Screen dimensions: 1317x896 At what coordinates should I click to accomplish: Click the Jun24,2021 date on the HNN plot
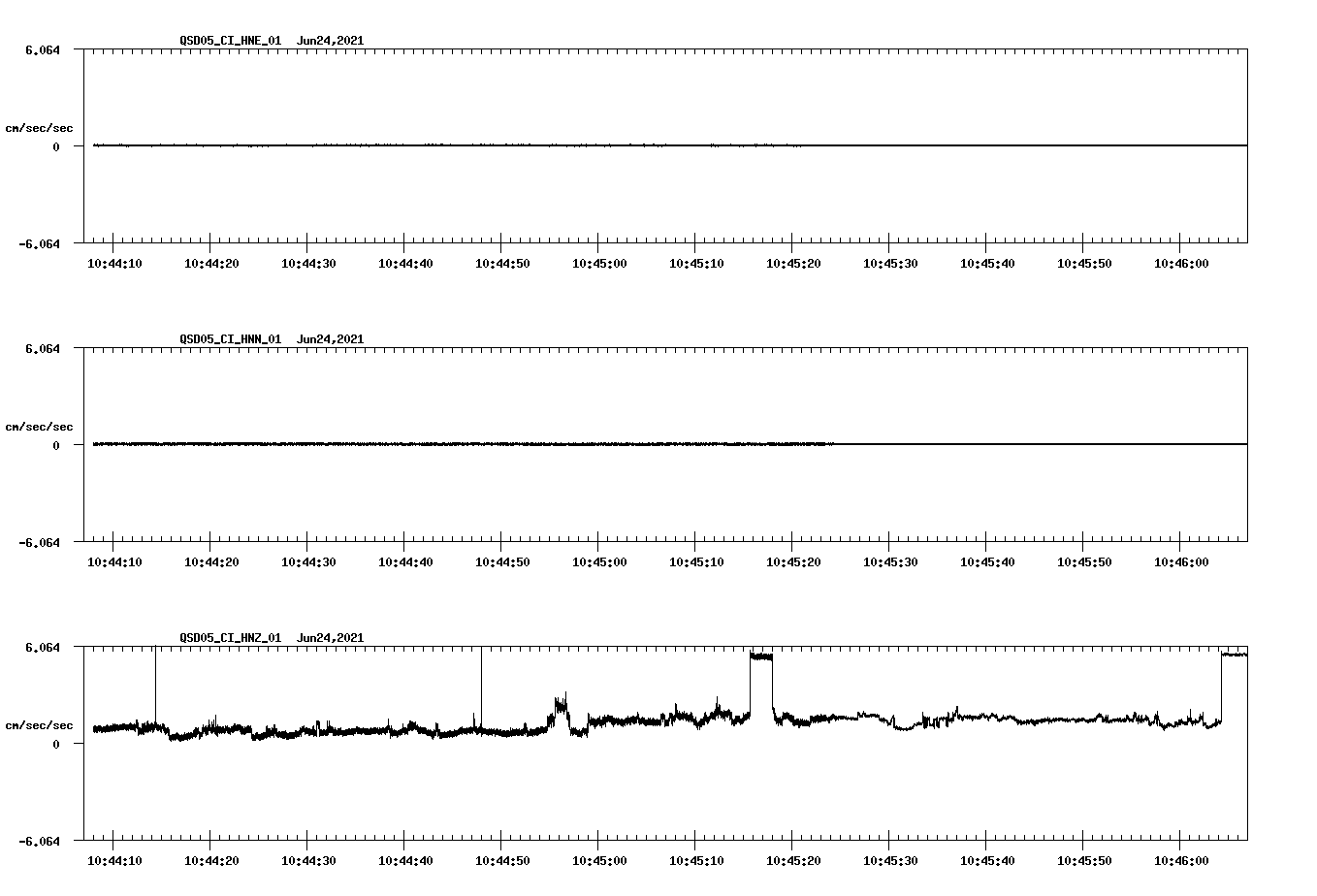[x=331, y=339]
